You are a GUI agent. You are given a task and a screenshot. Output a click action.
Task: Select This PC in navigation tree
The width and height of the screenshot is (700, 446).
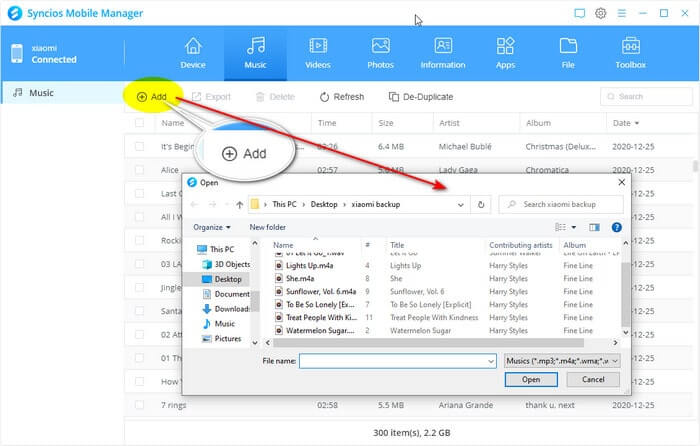(216, 249)
